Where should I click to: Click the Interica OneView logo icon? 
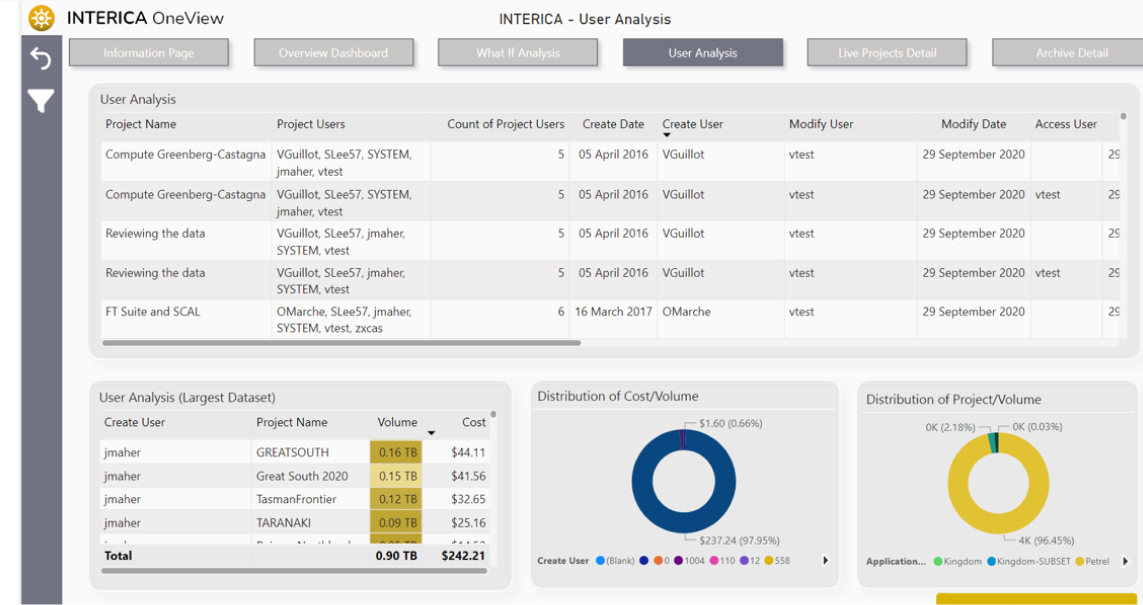41,18
